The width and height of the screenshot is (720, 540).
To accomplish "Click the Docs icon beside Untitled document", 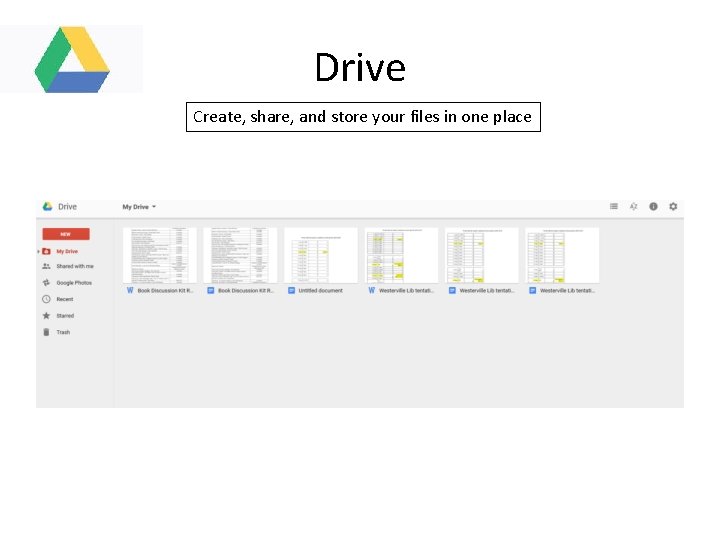I will tap(291, 291).
